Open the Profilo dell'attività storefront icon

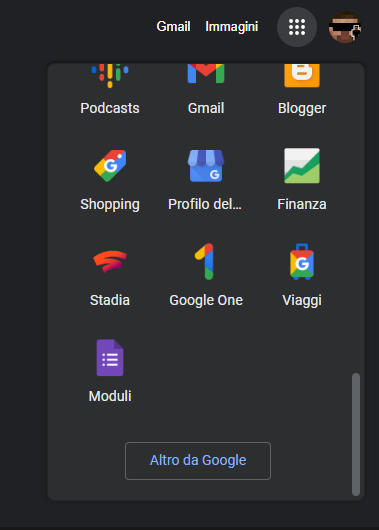tap(206, 166)
